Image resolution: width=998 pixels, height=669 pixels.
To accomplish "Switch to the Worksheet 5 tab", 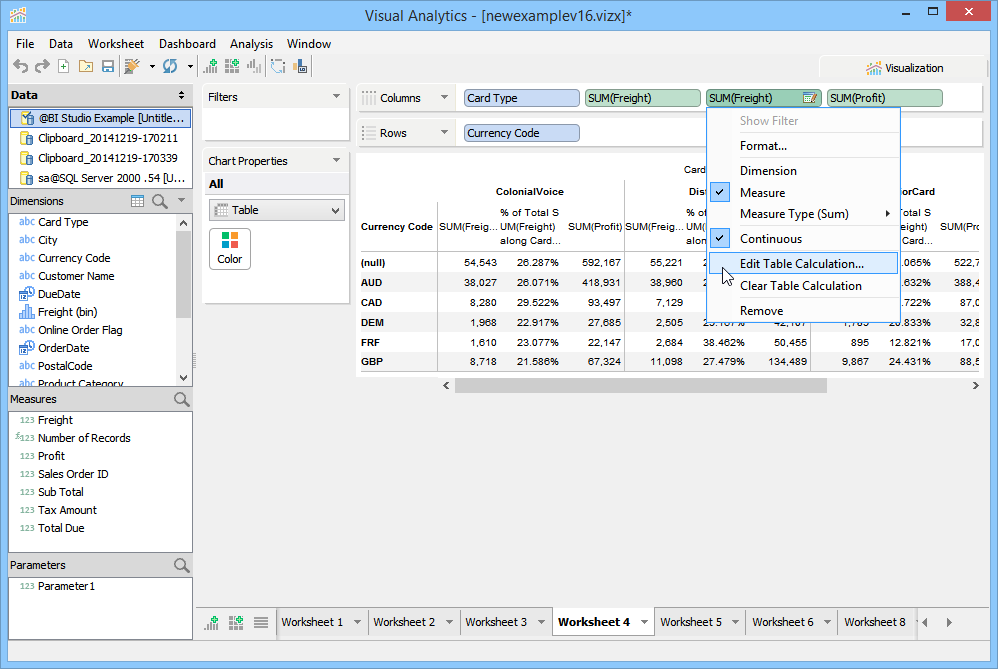I will click(690, 622).
